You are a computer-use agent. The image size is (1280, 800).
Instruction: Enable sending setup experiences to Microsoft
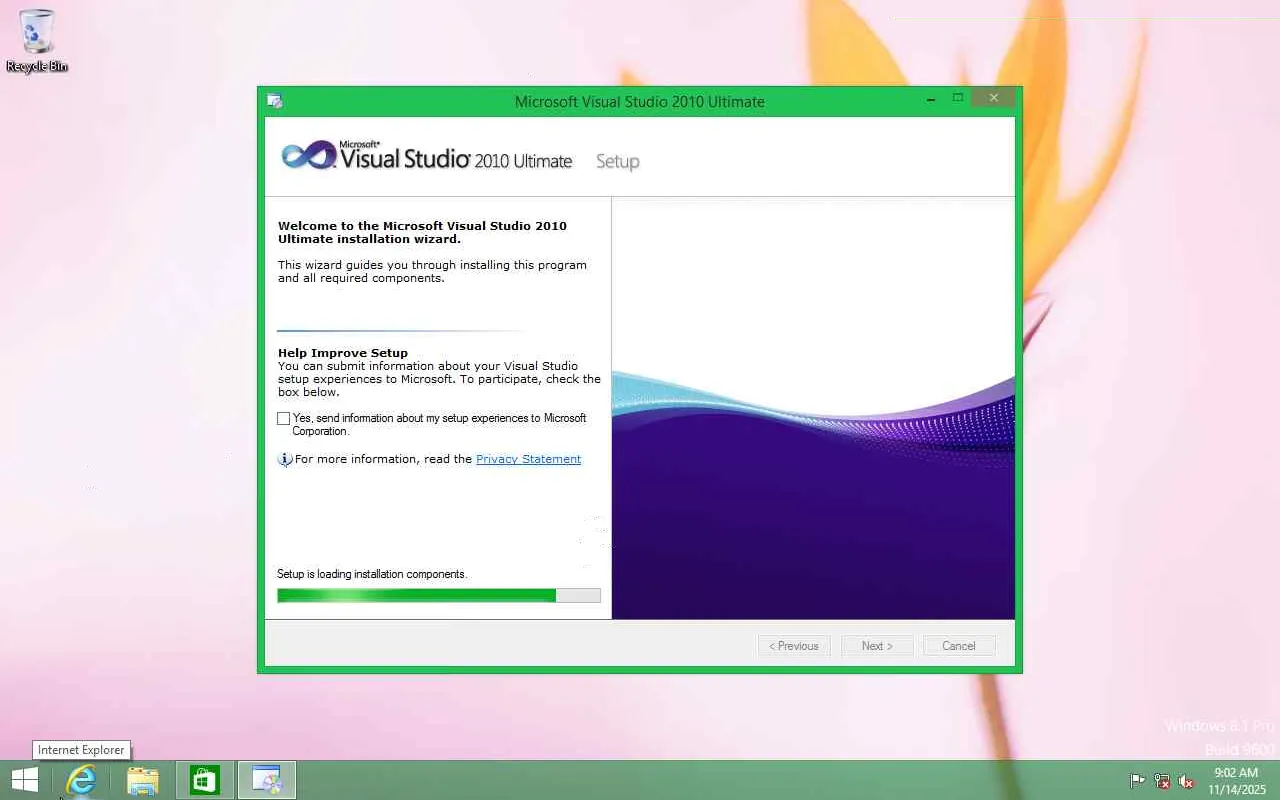point(284,419)
